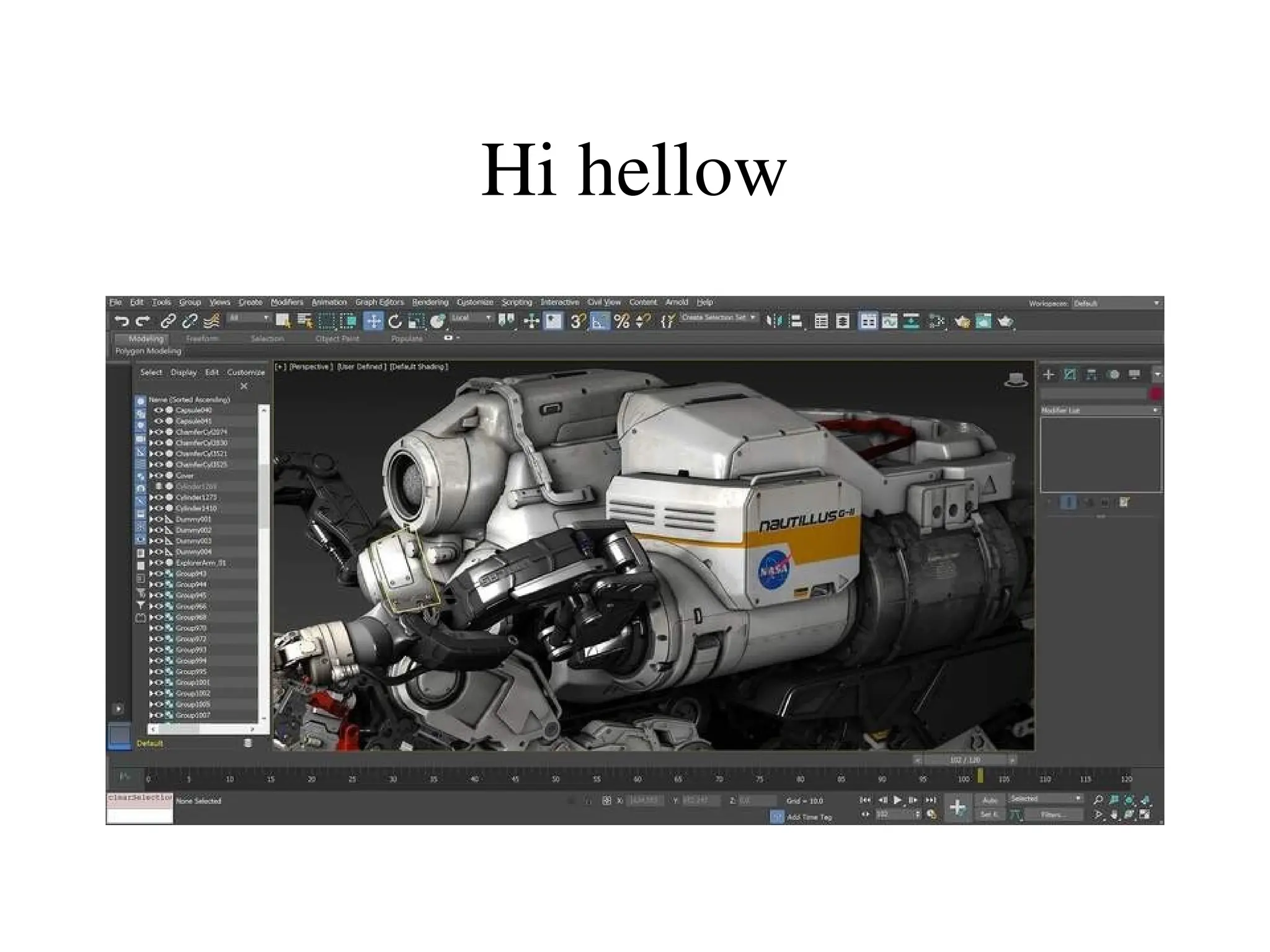
Task: Open the Arnold menu
Action: coord(677,302)
